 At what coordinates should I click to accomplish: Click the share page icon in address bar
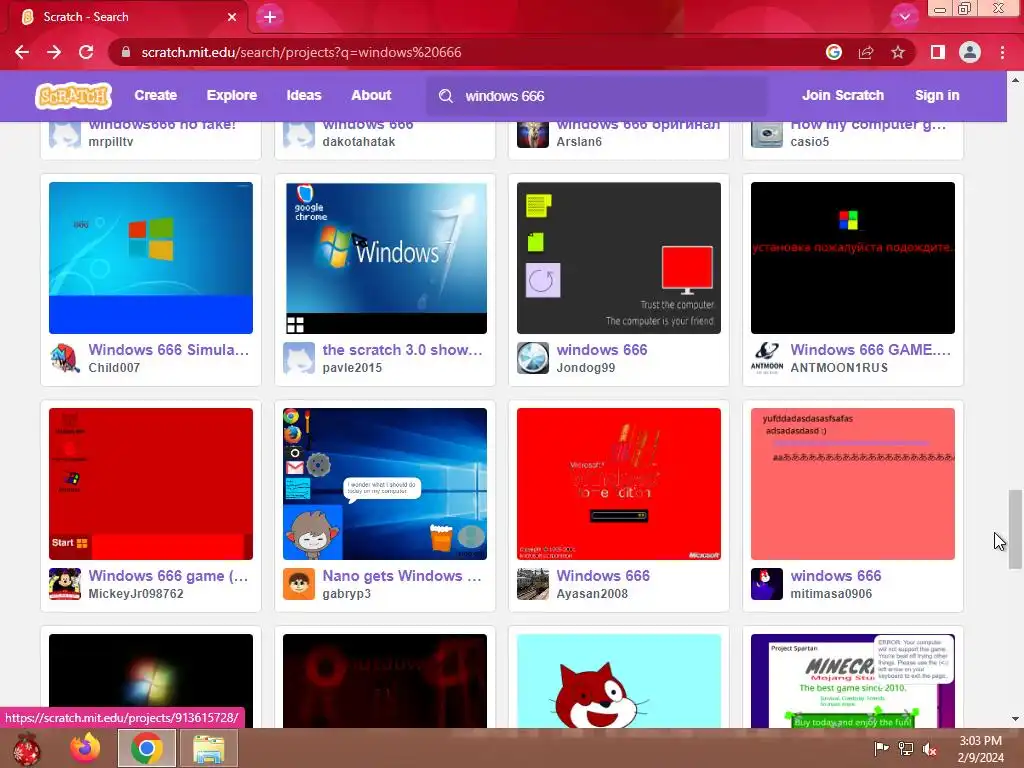[866, 52]
